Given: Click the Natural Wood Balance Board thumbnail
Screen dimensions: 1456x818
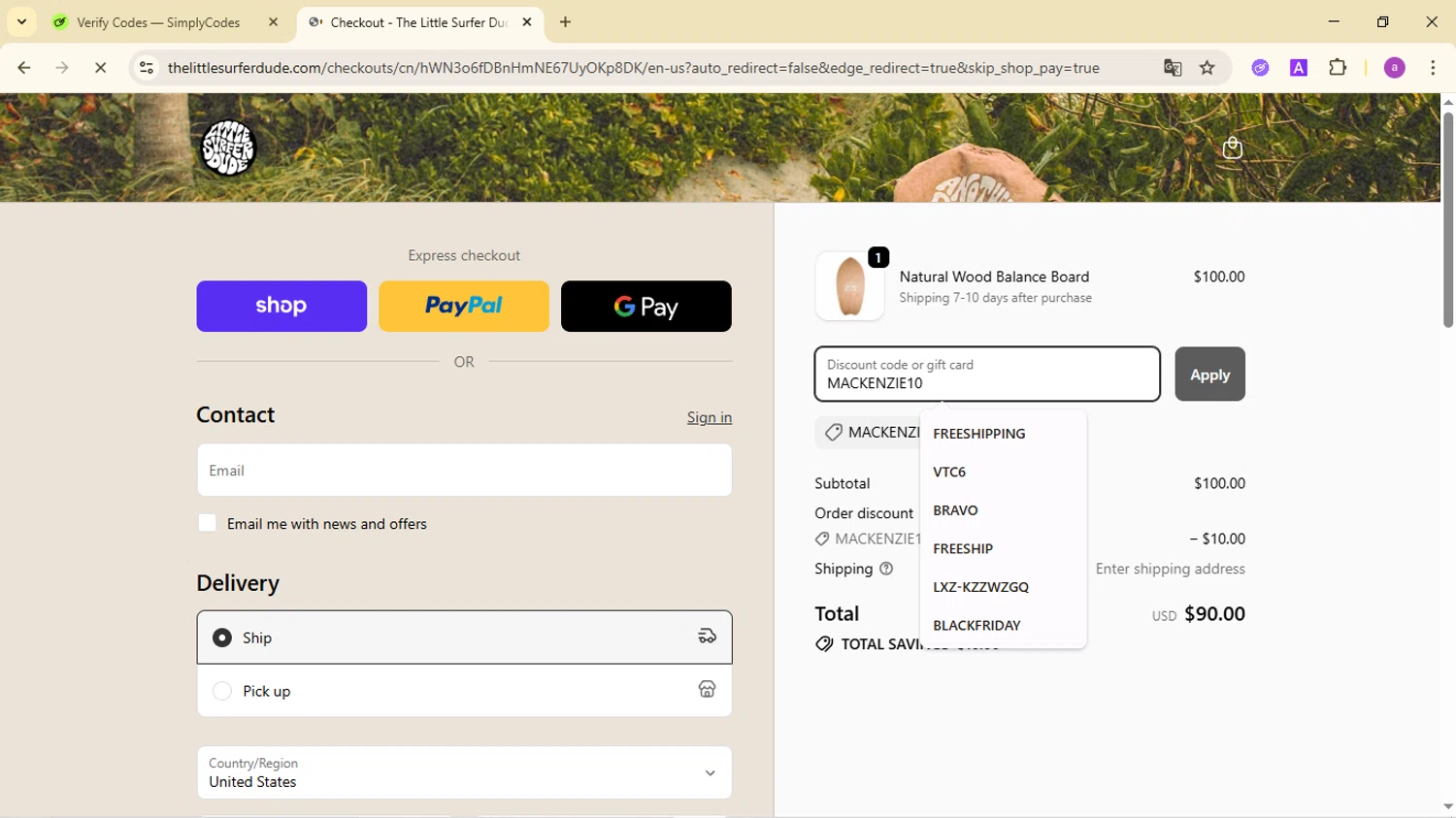Looking at the screenshot, I should (x=849, y=286).
